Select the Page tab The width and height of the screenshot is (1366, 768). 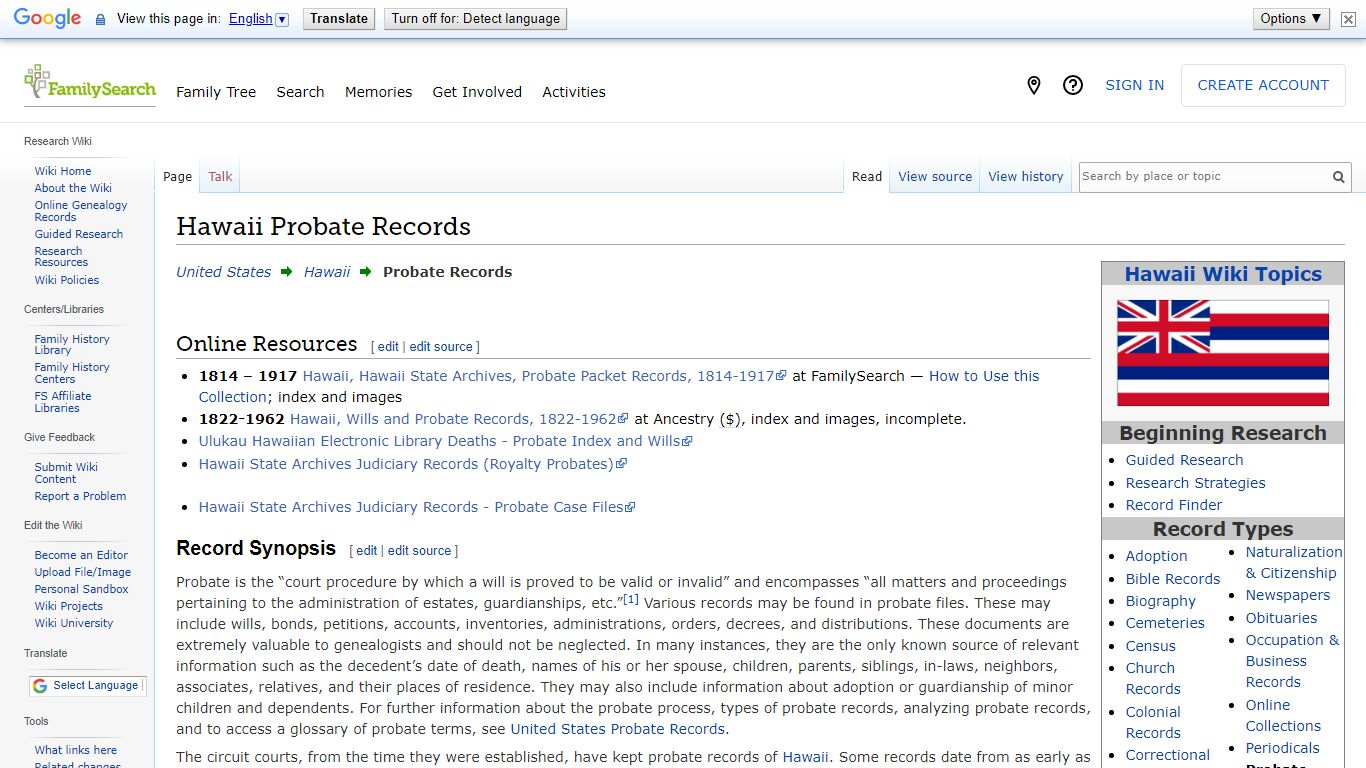(177, 176)
